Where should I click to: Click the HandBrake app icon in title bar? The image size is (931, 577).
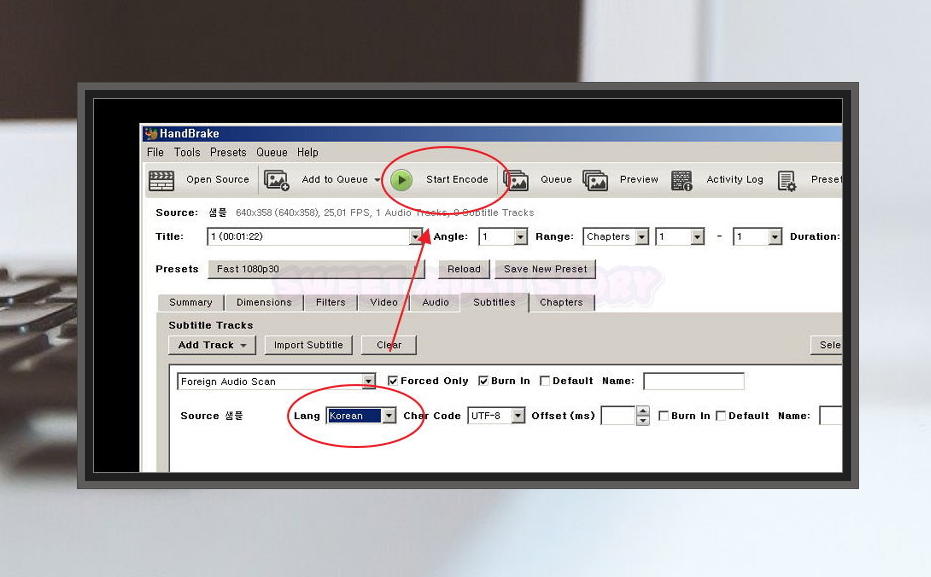(151, 134)
